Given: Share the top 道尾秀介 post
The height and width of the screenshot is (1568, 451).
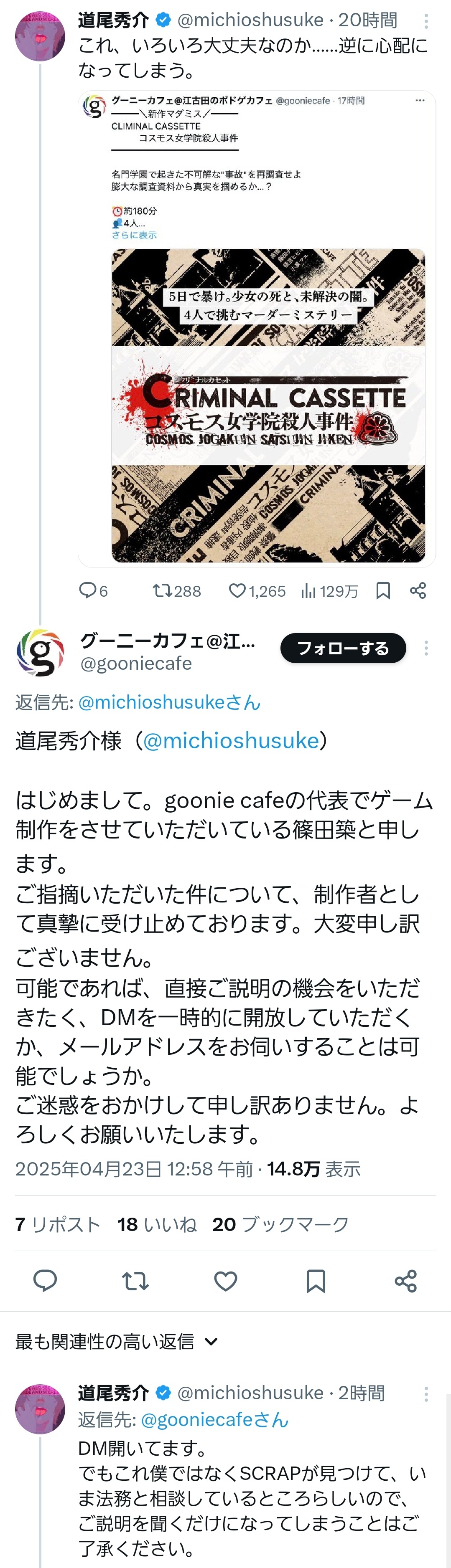Looking at the screenshot, I should pyautogui.click(x=418, y=590).
